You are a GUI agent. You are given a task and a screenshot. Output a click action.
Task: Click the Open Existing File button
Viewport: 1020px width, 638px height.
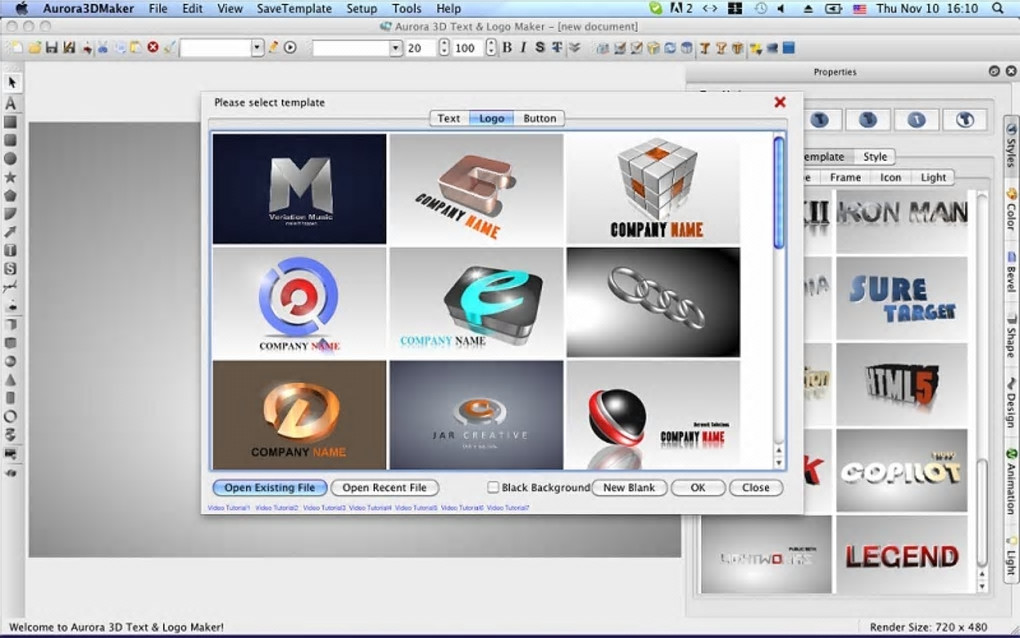pos(269,488)
